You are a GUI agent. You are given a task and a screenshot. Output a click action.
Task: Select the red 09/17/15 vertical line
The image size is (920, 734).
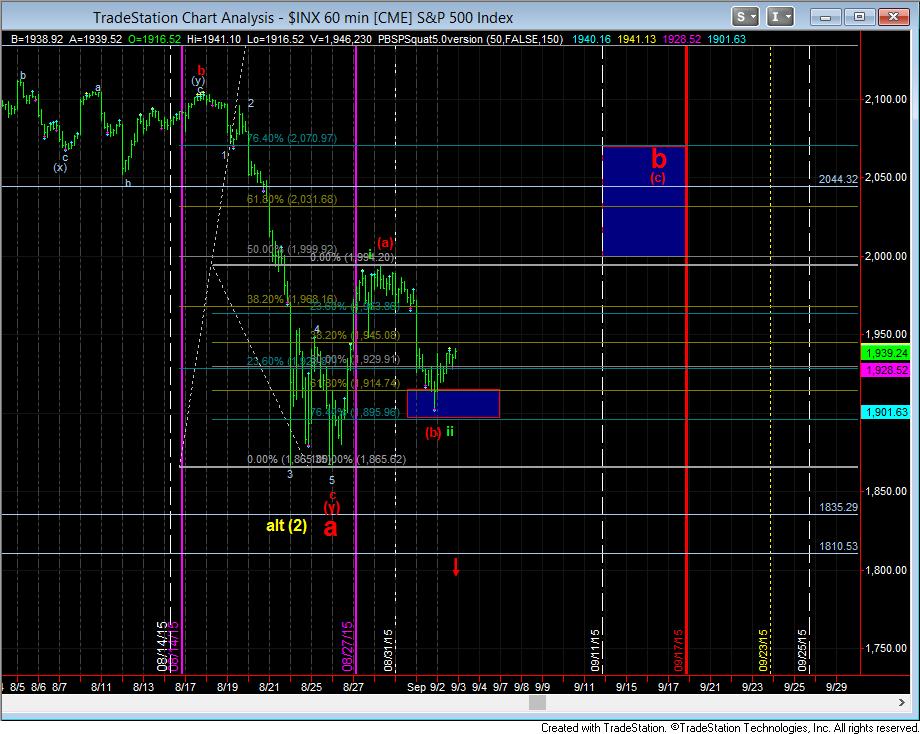(x=686, y=400)
